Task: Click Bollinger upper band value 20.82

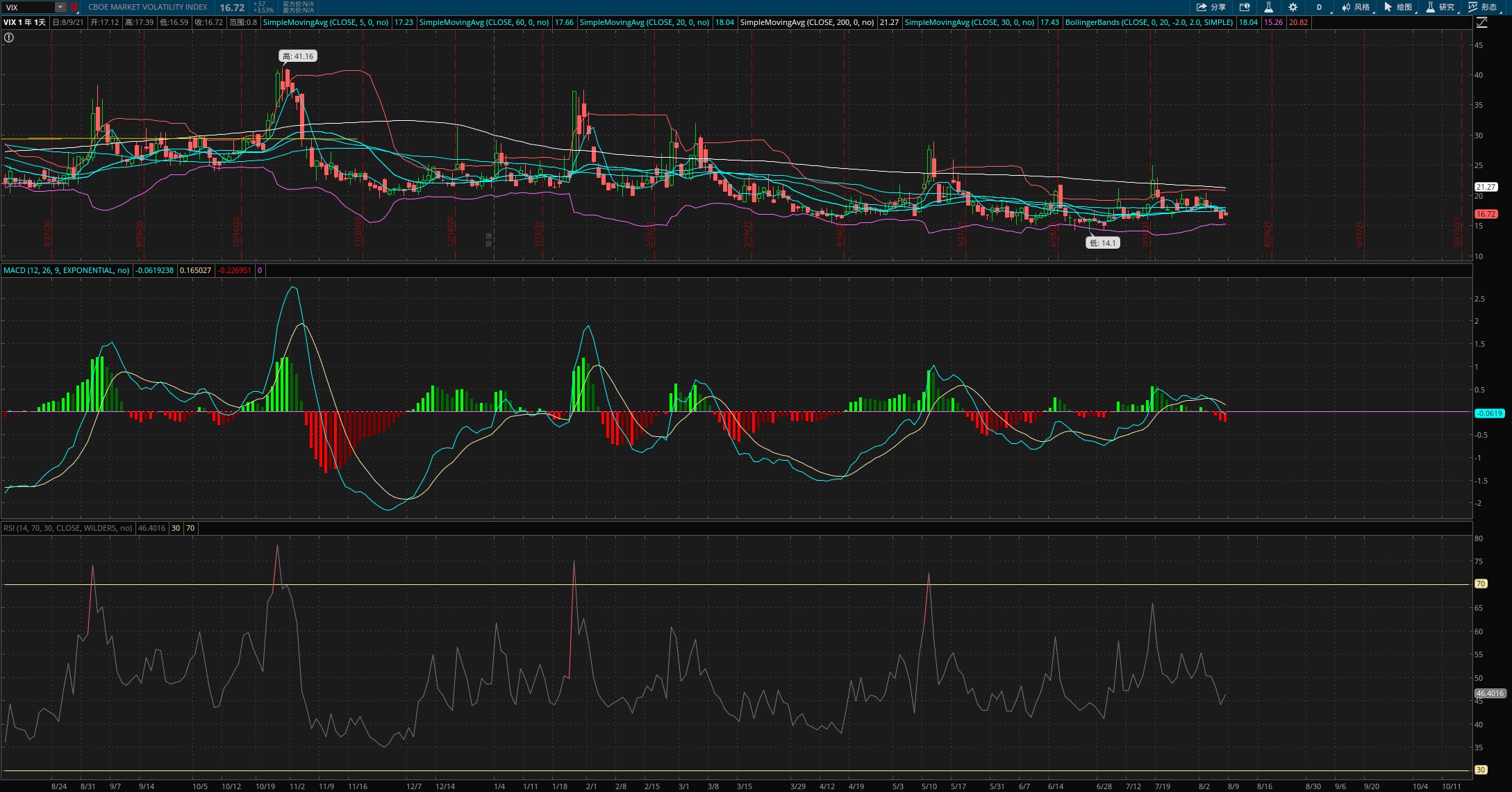Action: [x=1298, y=22]
